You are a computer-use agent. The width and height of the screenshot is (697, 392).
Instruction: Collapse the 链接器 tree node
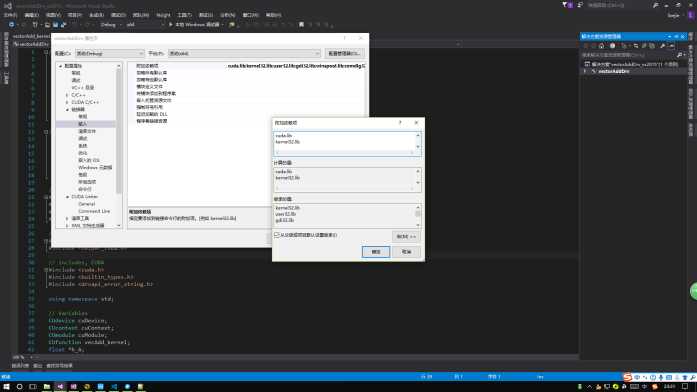click(x=67, y=109)
